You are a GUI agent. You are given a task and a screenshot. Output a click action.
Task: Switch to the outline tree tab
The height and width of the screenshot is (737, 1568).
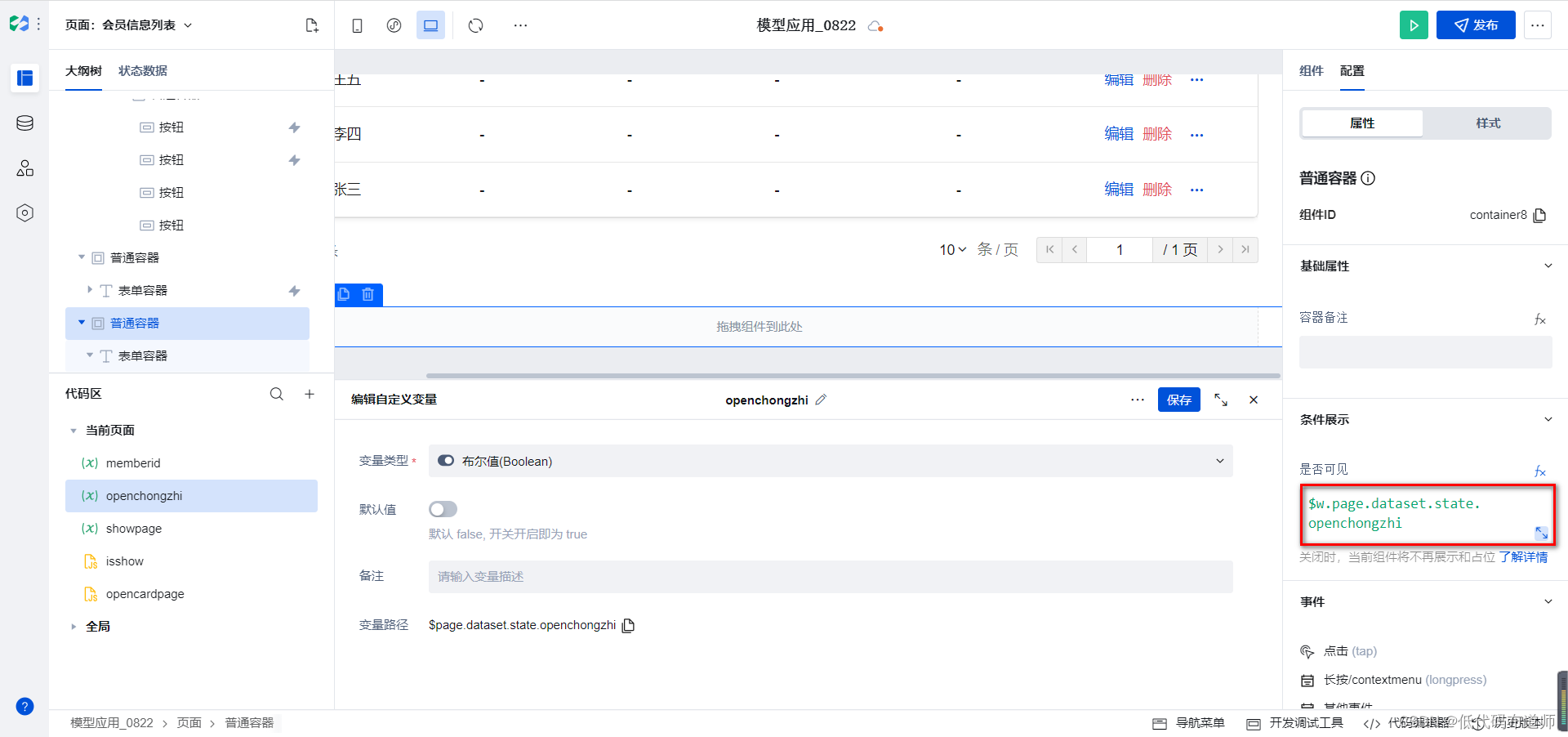click(x=83, y=71)
